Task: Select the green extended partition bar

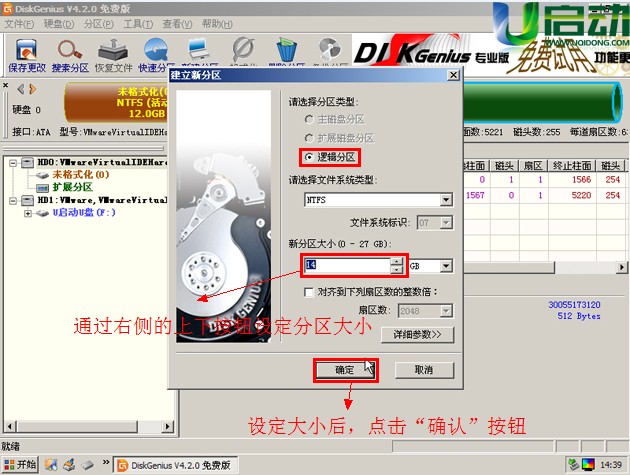Action: pyautogui.click(x=542, y=102)
